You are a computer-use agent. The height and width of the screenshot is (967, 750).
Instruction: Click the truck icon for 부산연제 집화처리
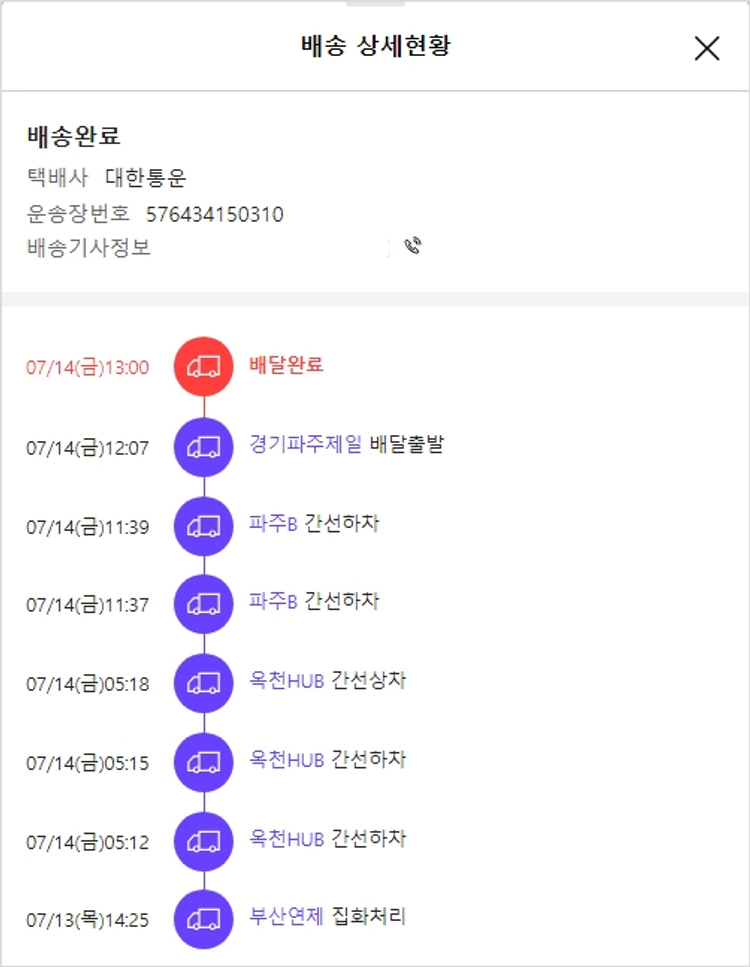204,919
